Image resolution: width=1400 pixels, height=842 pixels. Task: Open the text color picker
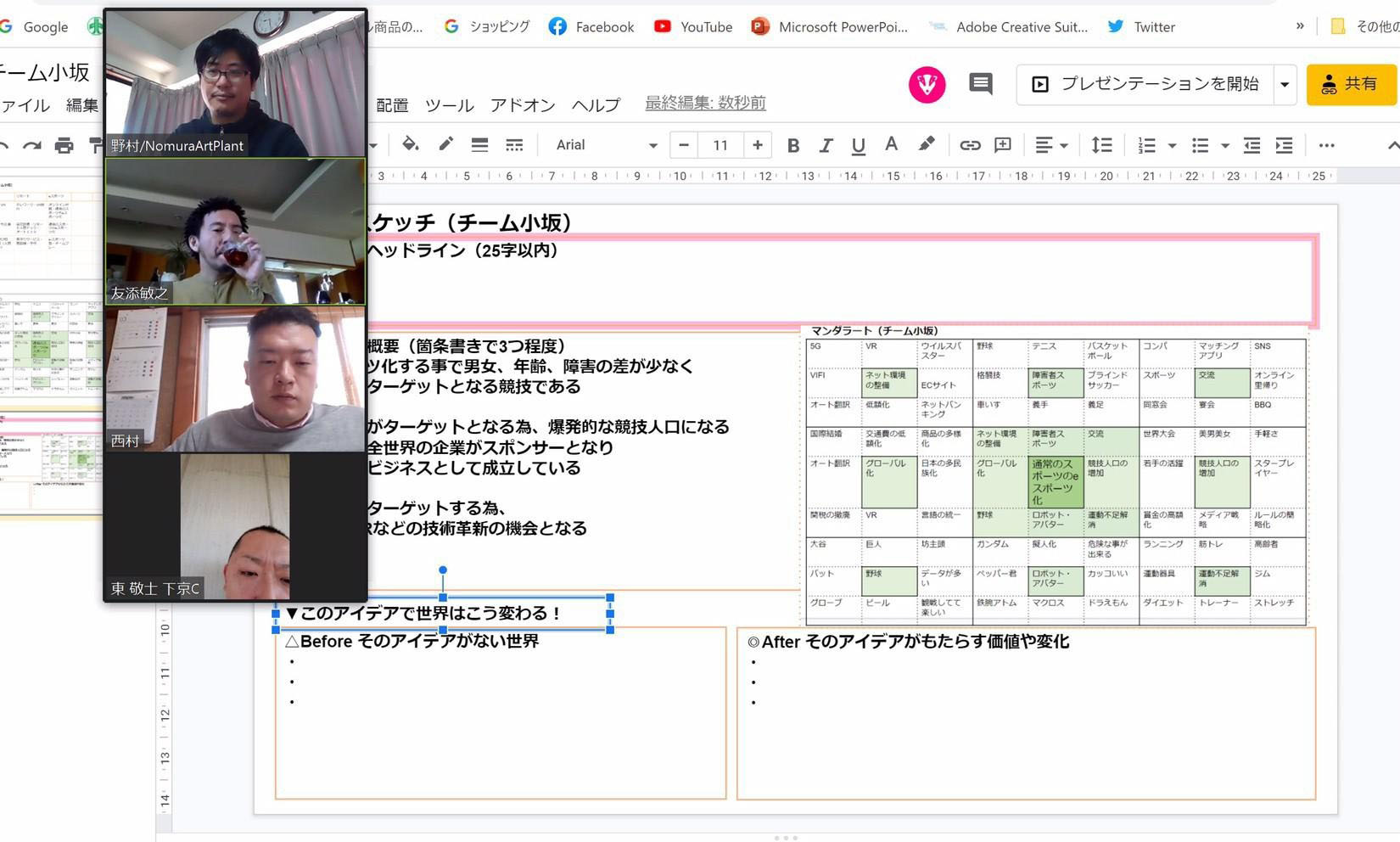891,145
